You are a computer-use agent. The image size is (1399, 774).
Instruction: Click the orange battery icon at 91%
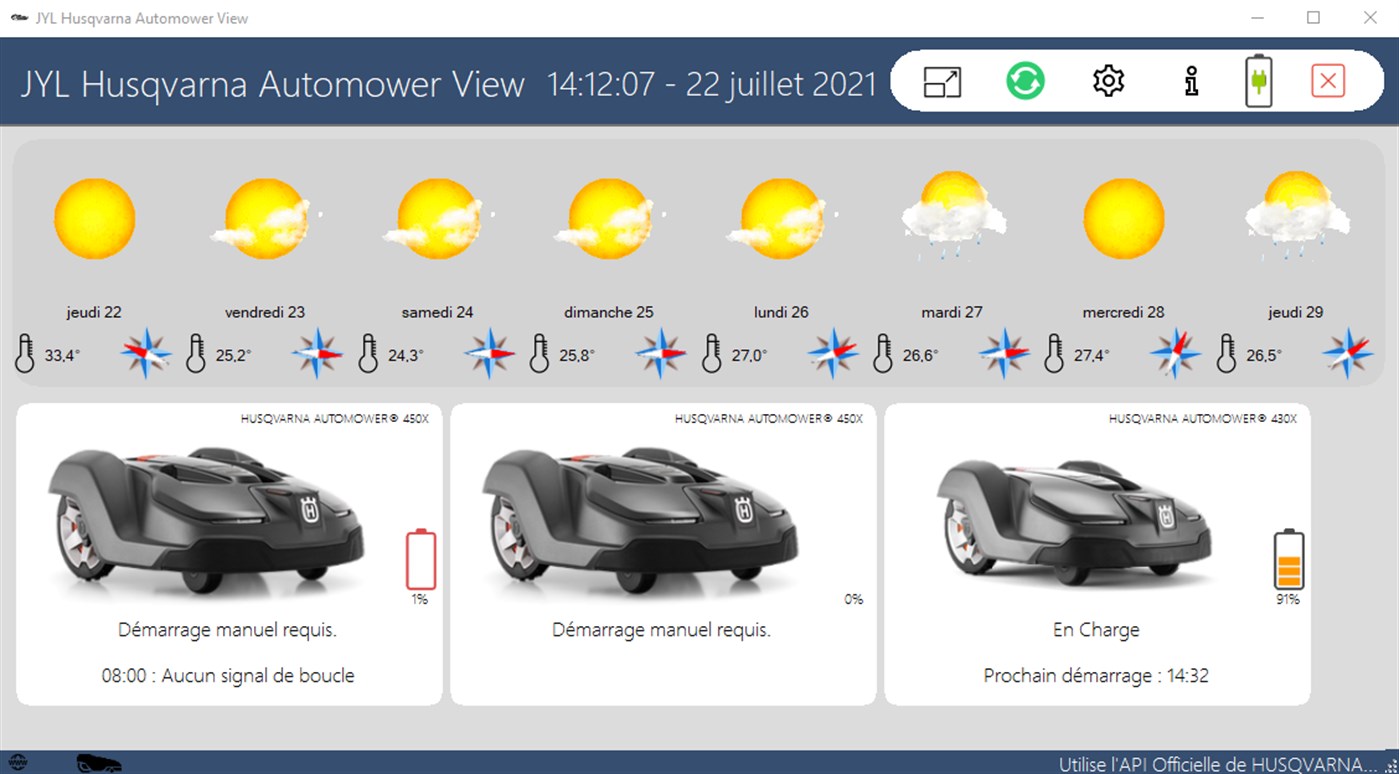(1288, 559)
